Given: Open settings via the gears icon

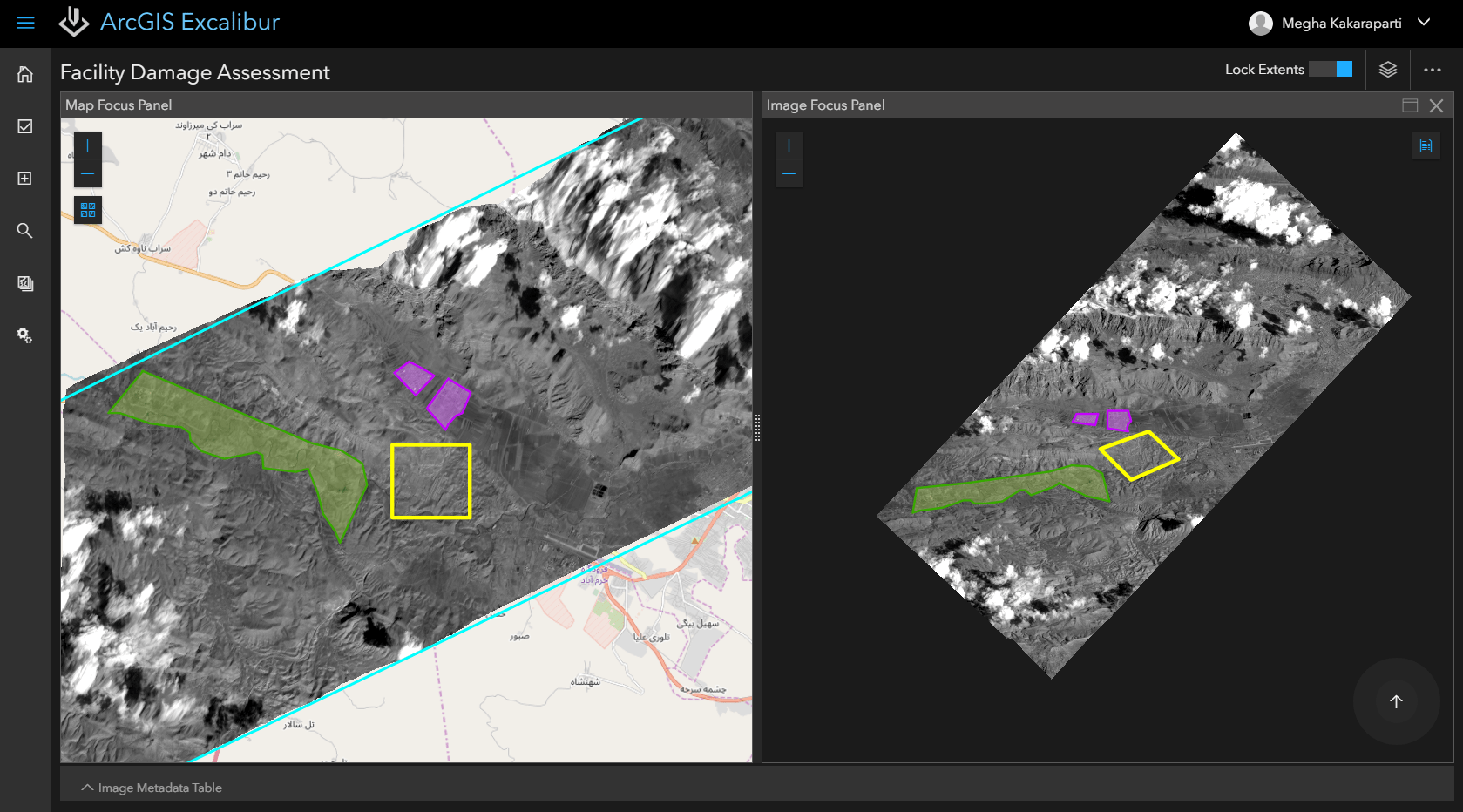Looking at the screenshot, I should 24,335.
